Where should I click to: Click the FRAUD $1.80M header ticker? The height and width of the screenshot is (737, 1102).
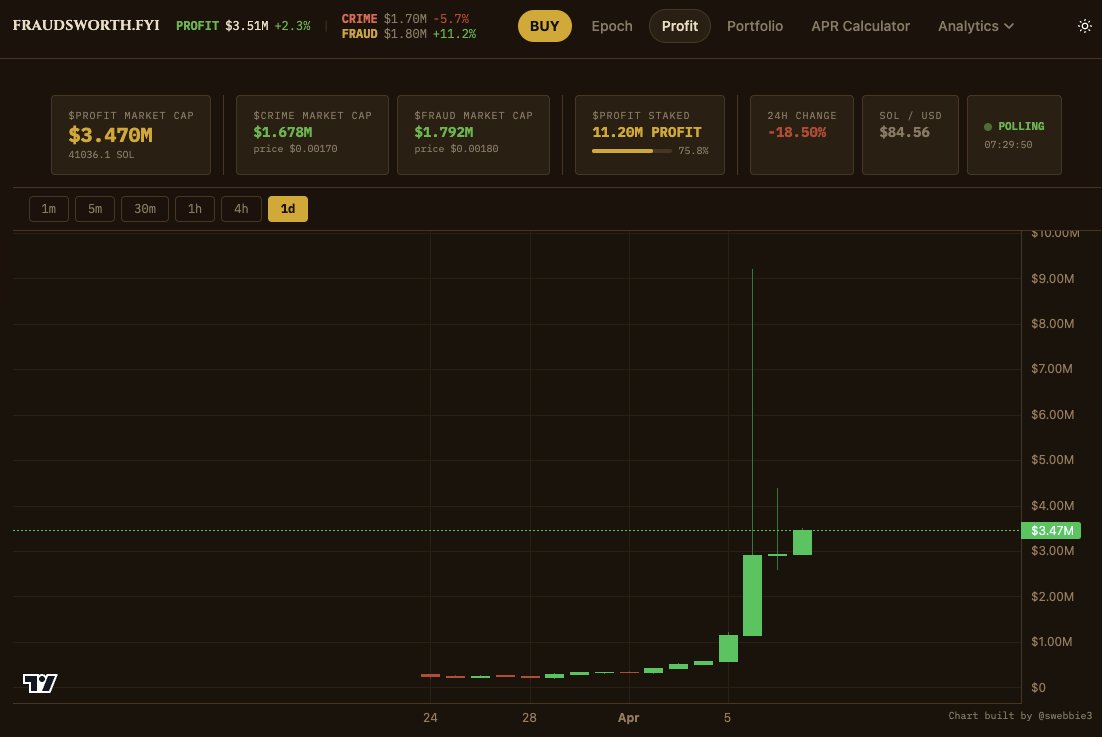[x=408, y=34]
